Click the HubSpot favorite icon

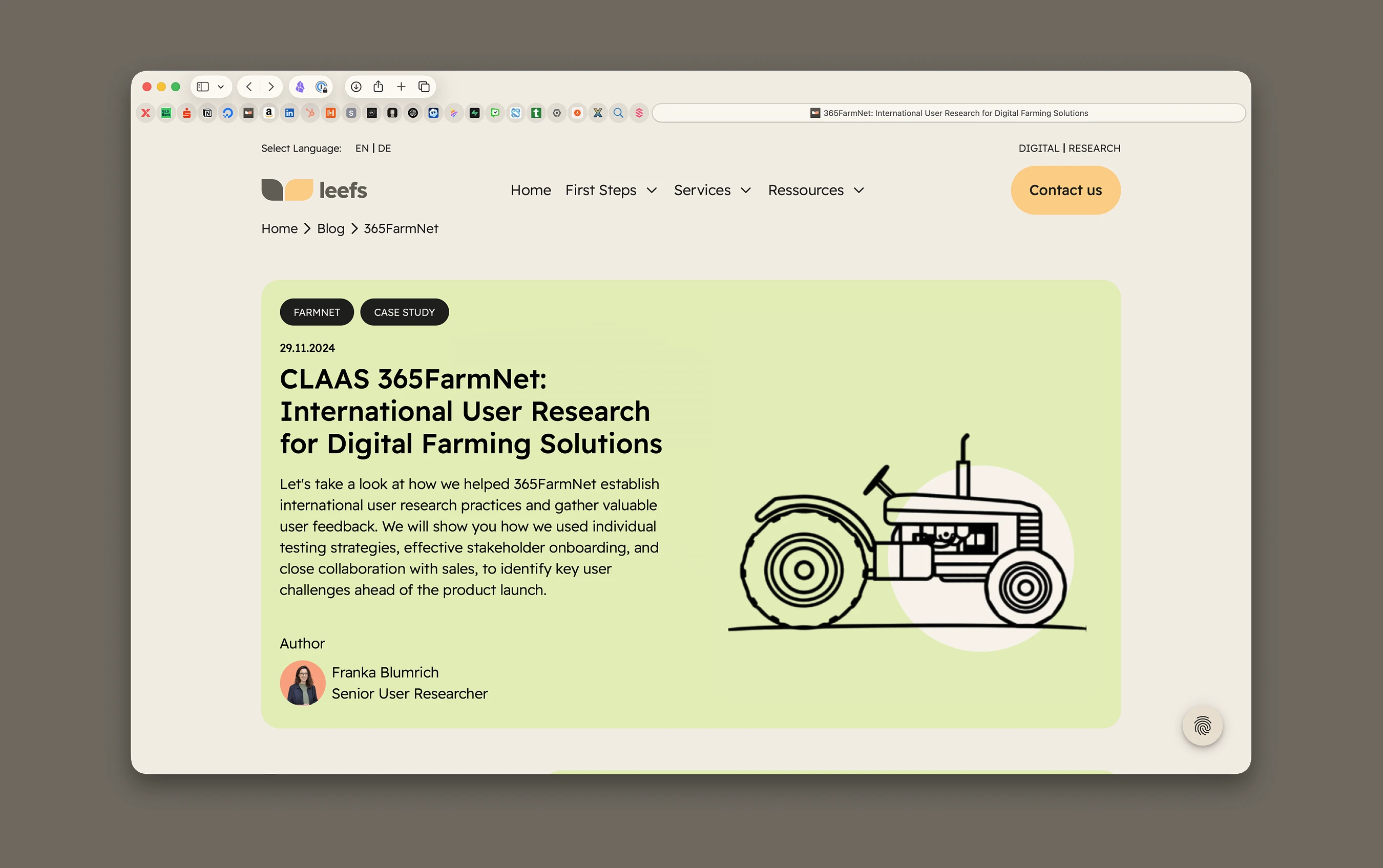(310, 113)
